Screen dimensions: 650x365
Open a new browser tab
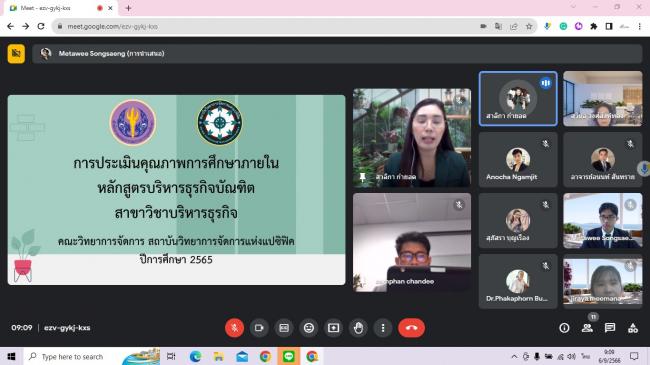129,8
